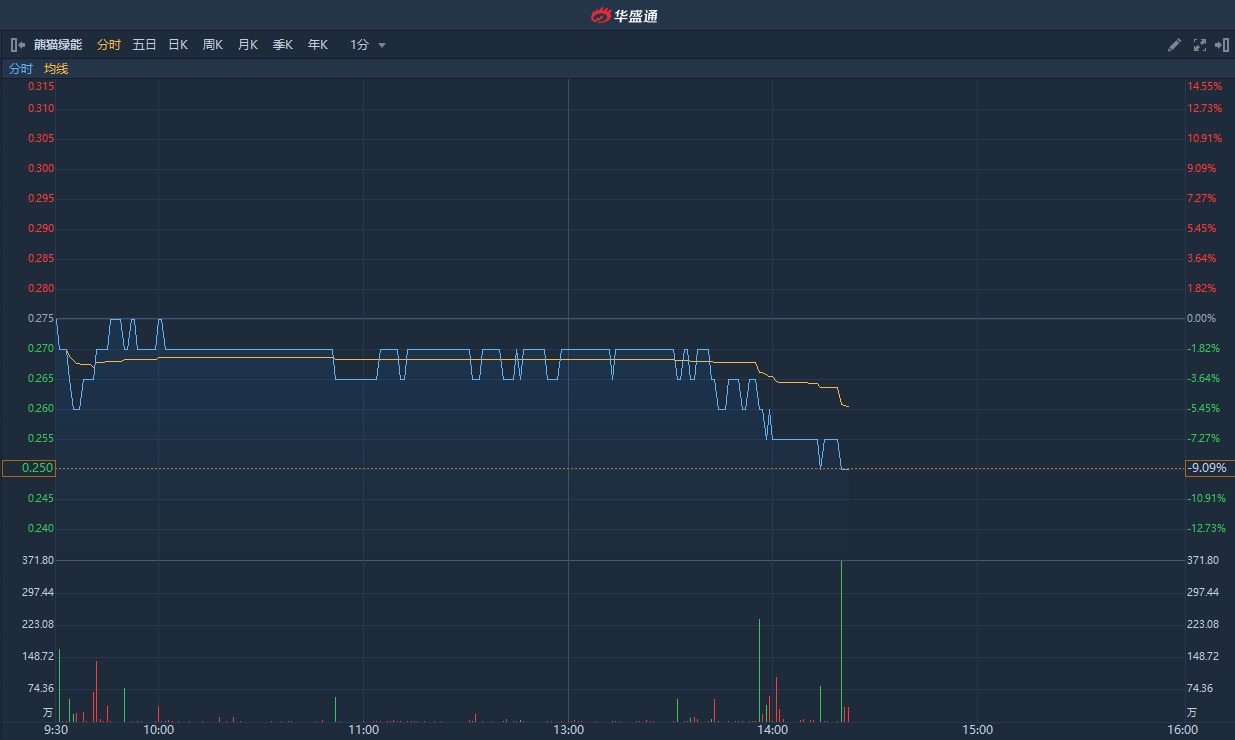Open the 1分 minute interval dropdown
Image resolution: width=1235 pixels, height=740 pixels.
(367, 45)
